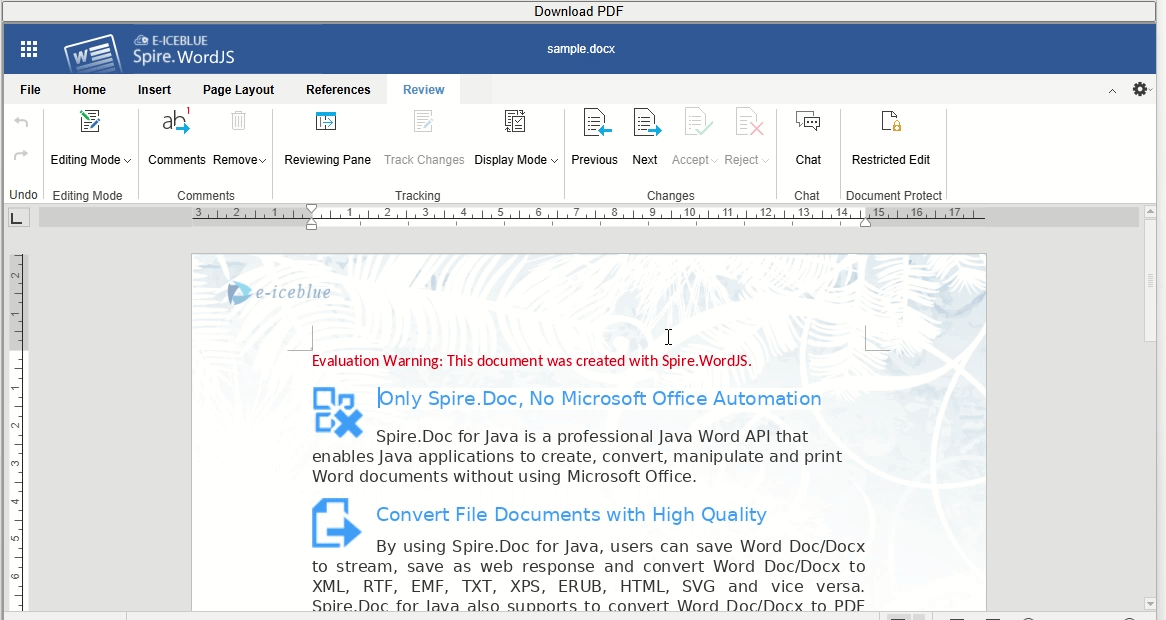Open the Reject dropdown arrow

coord(765,161)
